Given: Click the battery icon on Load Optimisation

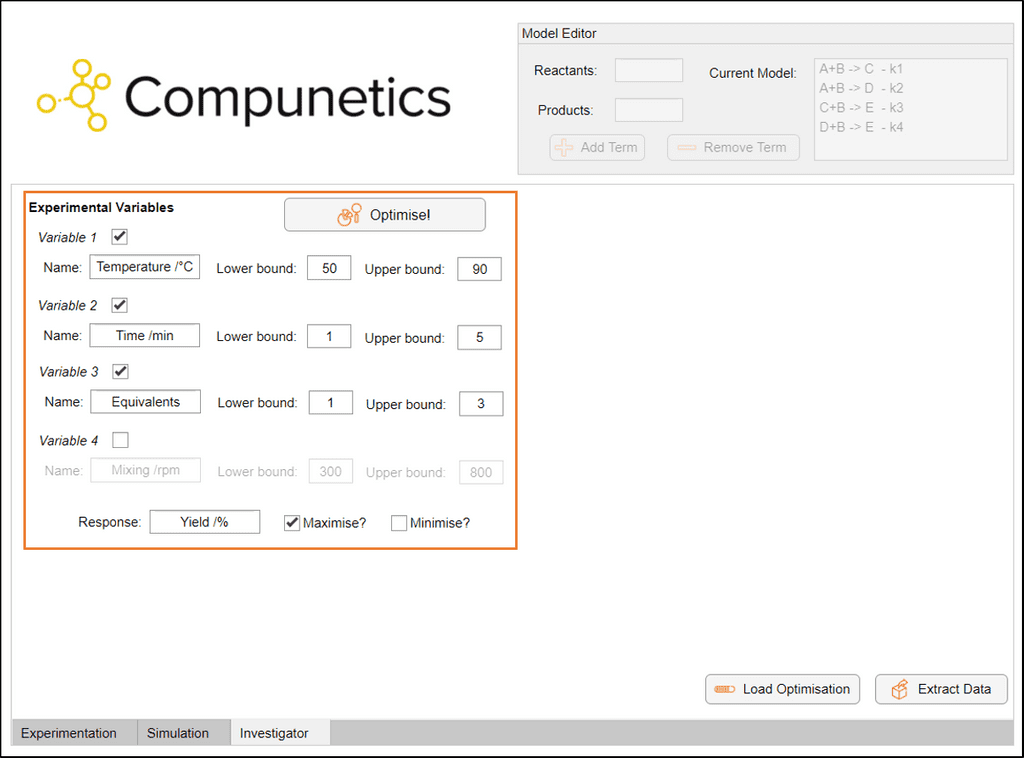Looking at the screenshot, I should point(725,689).
